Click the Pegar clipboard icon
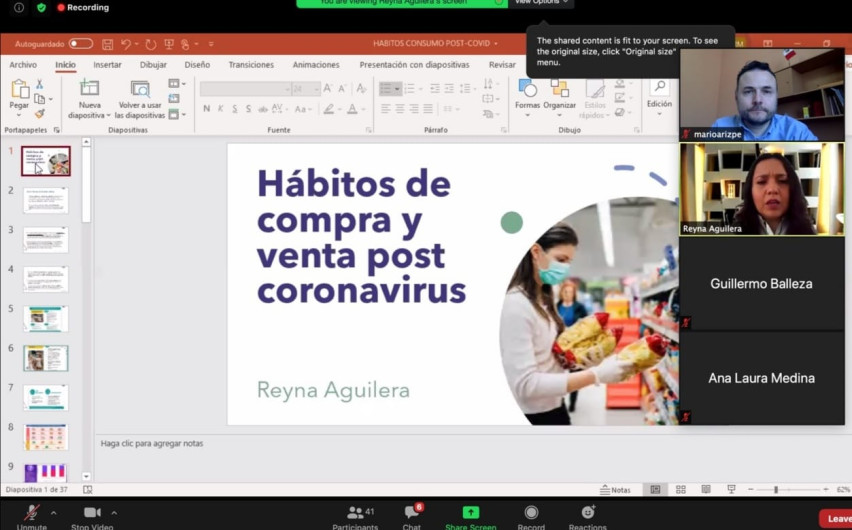 [x=20, y=89]
